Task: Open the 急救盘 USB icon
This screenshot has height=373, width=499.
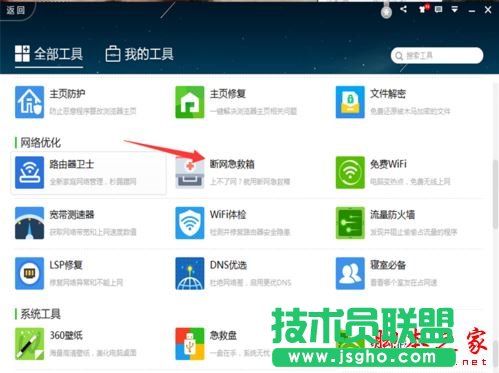Action: tap(190, 344)
